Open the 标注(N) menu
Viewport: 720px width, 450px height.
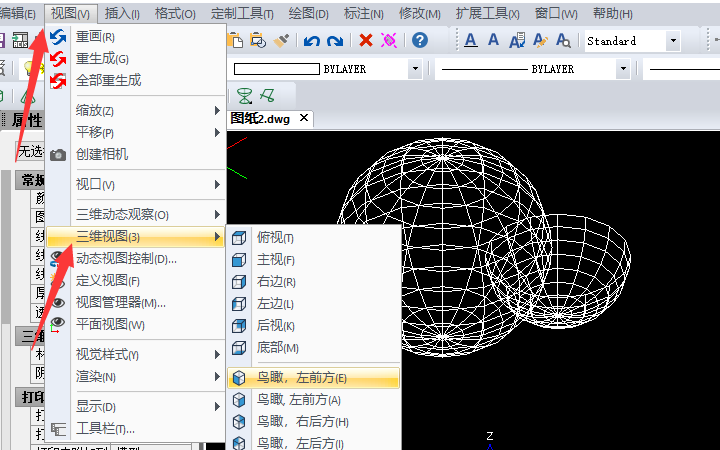click(x=364, y=14)
